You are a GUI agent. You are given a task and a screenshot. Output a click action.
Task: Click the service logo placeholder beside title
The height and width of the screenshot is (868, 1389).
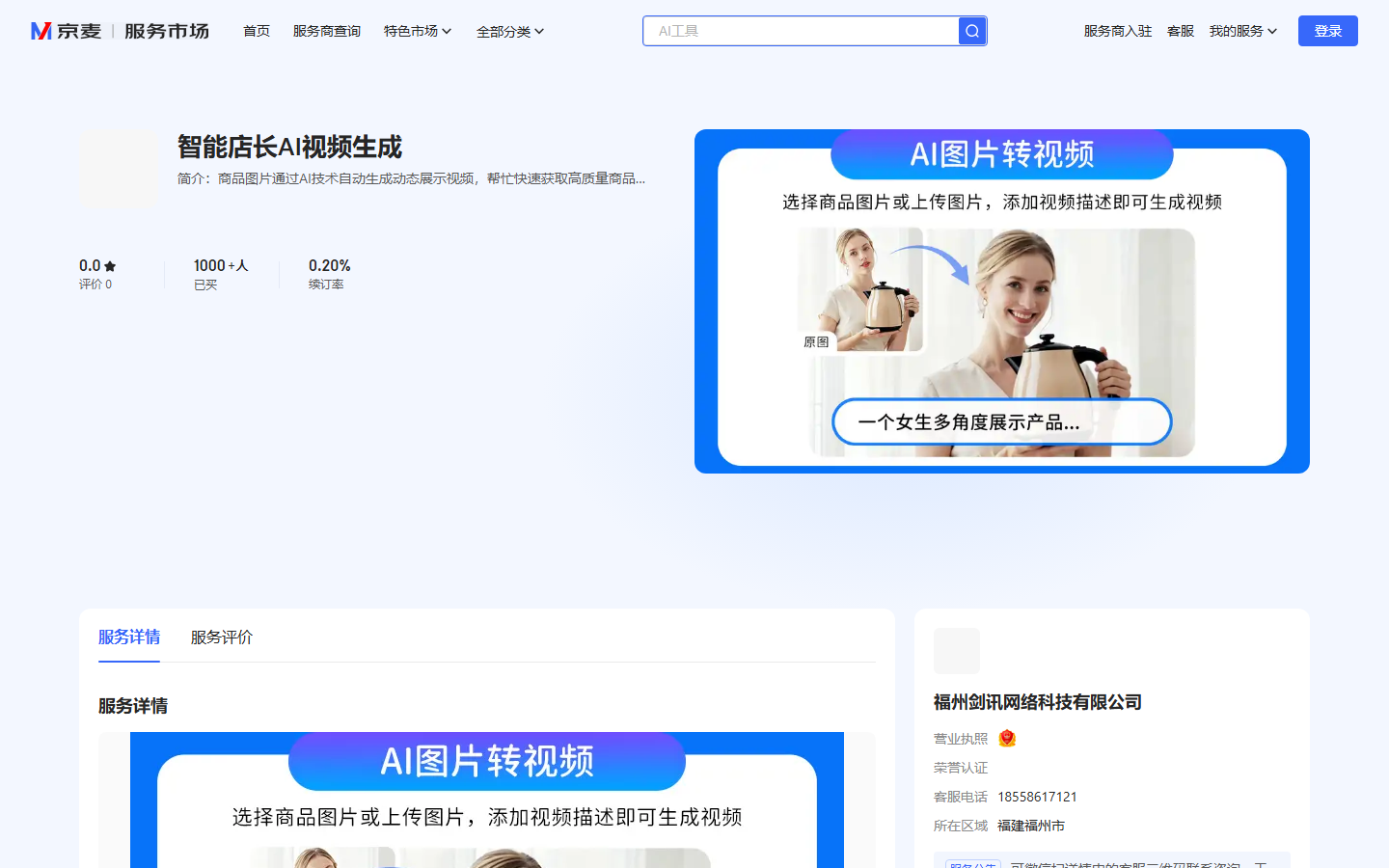[119, 168]
